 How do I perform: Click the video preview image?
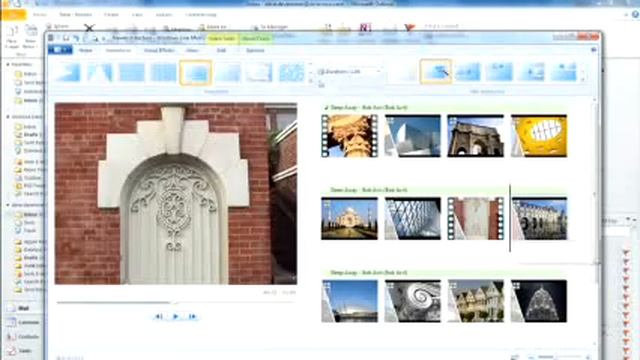[176, 193]
